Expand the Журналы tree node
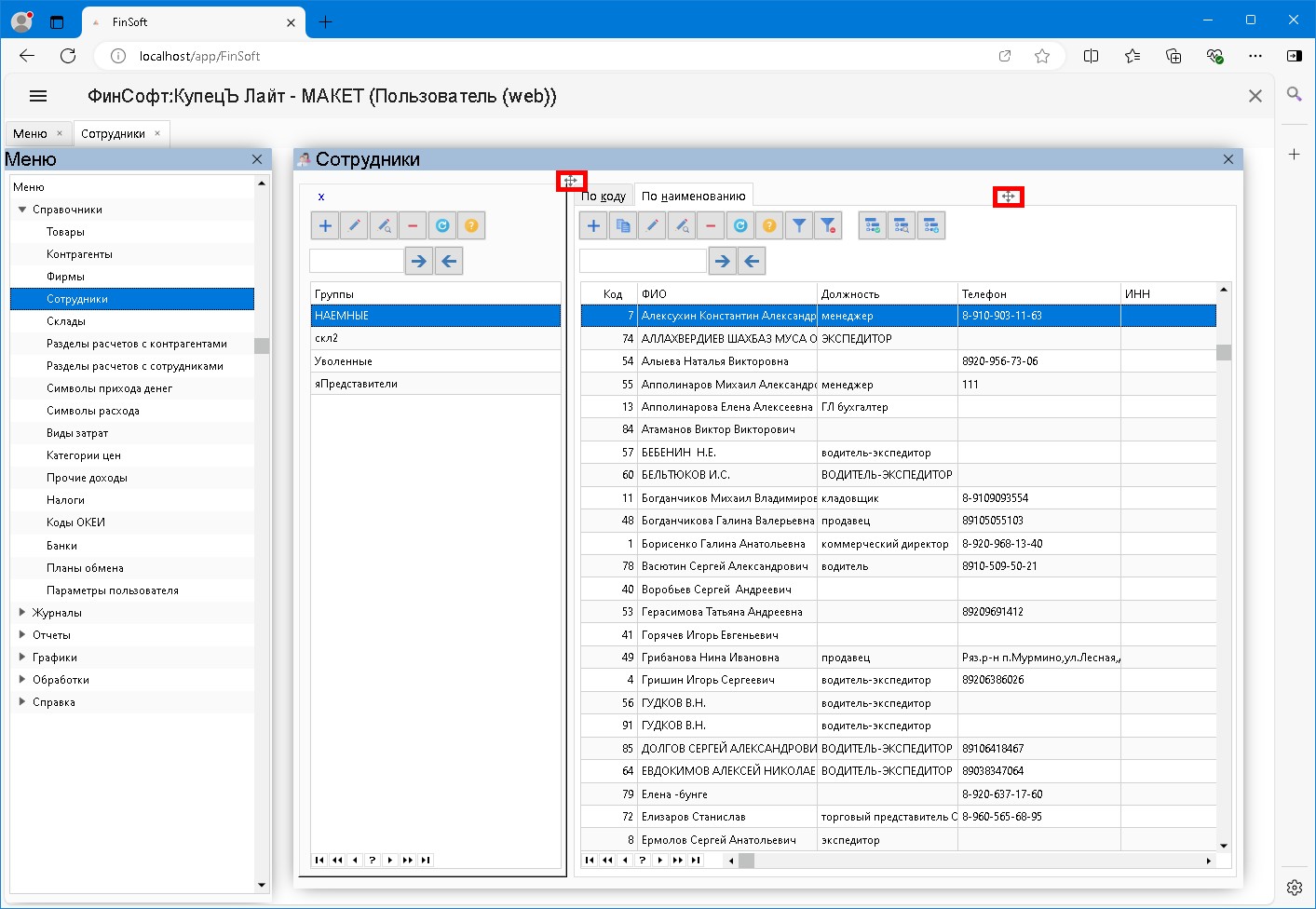Viewport: 1316px width, 909px height. click(22, 613)
